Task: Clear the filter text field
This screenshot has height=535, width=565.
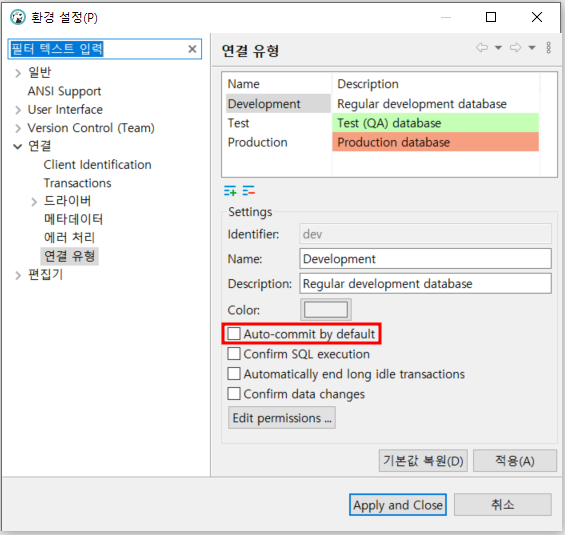Action: tap(192, 49)
